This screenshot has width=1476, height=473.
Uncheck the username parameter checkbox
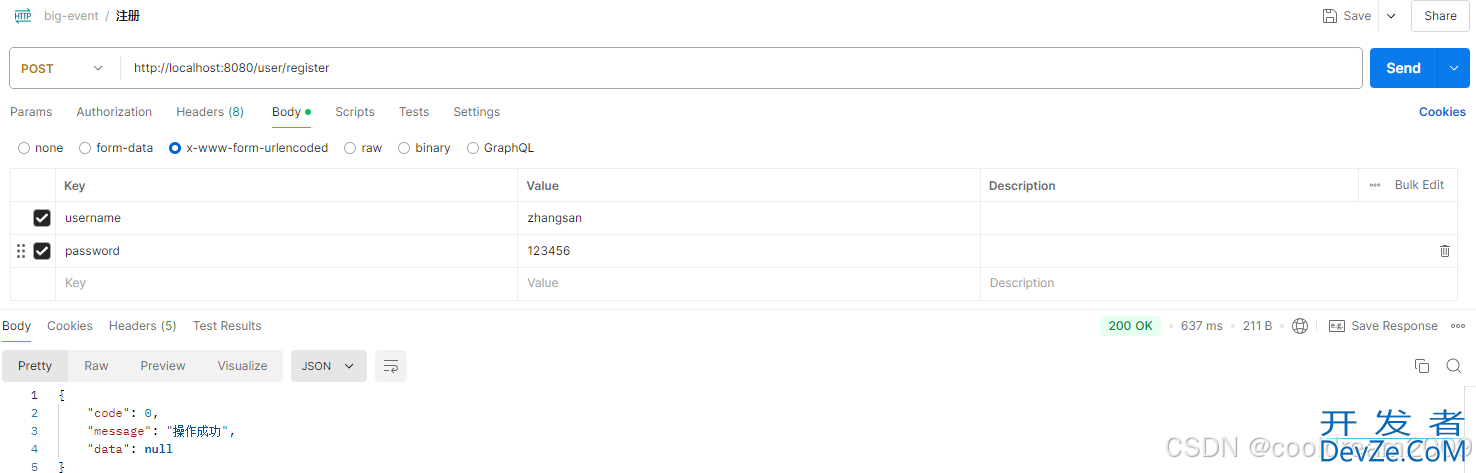[42, 218]
